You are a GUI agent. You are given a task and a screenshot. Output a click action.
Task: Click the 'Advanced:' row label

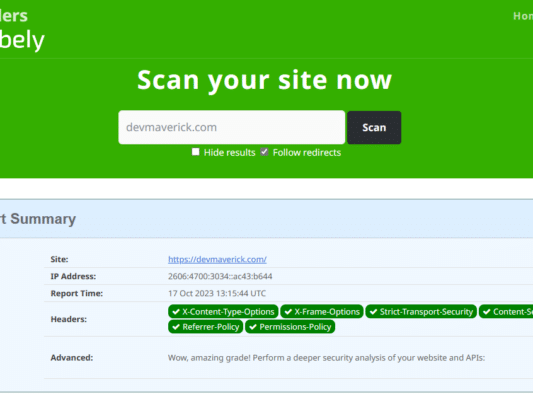(x=72, y=358)
